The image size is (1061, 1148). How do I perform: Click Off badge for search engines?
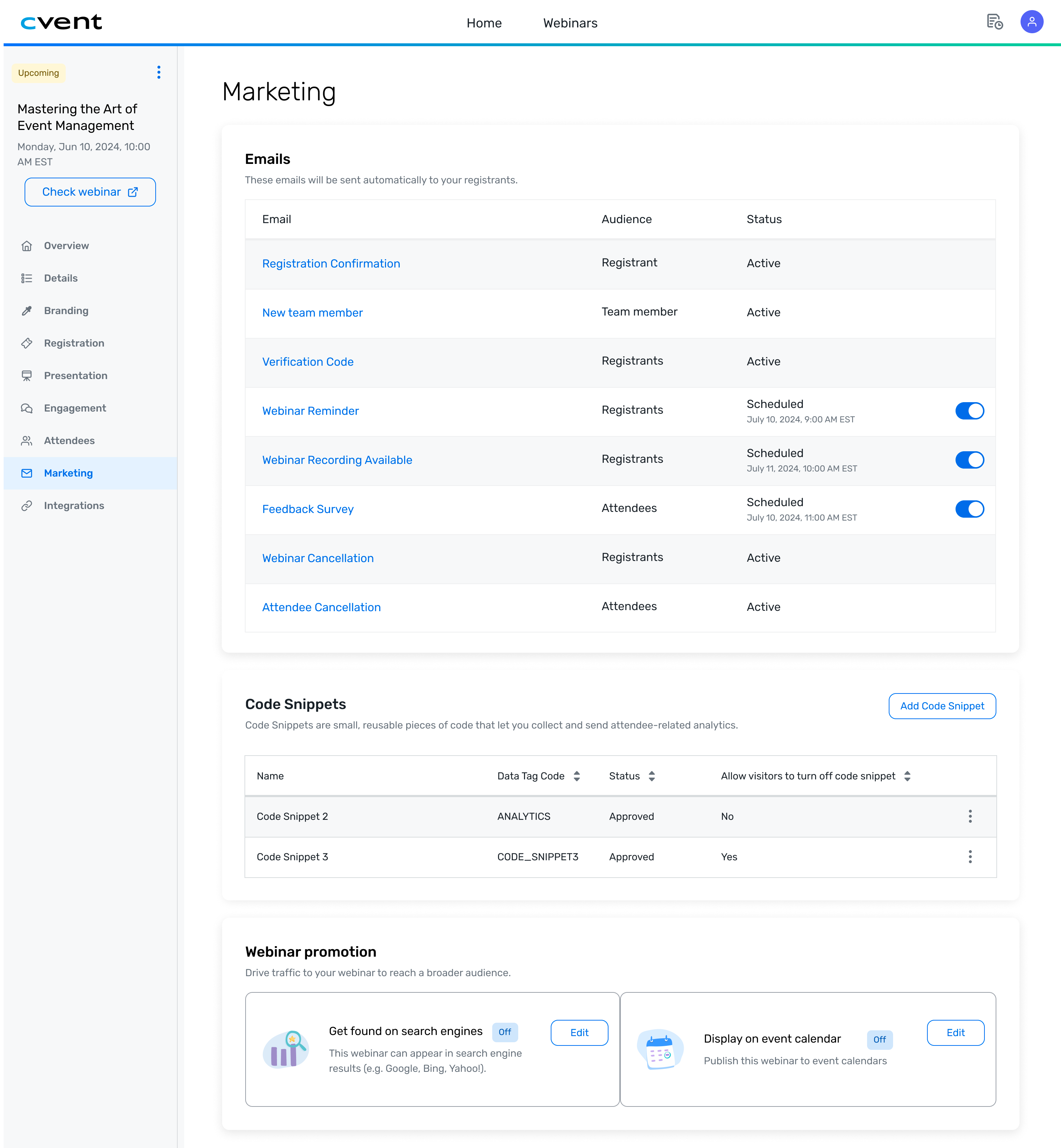[x=504, y=1032]
